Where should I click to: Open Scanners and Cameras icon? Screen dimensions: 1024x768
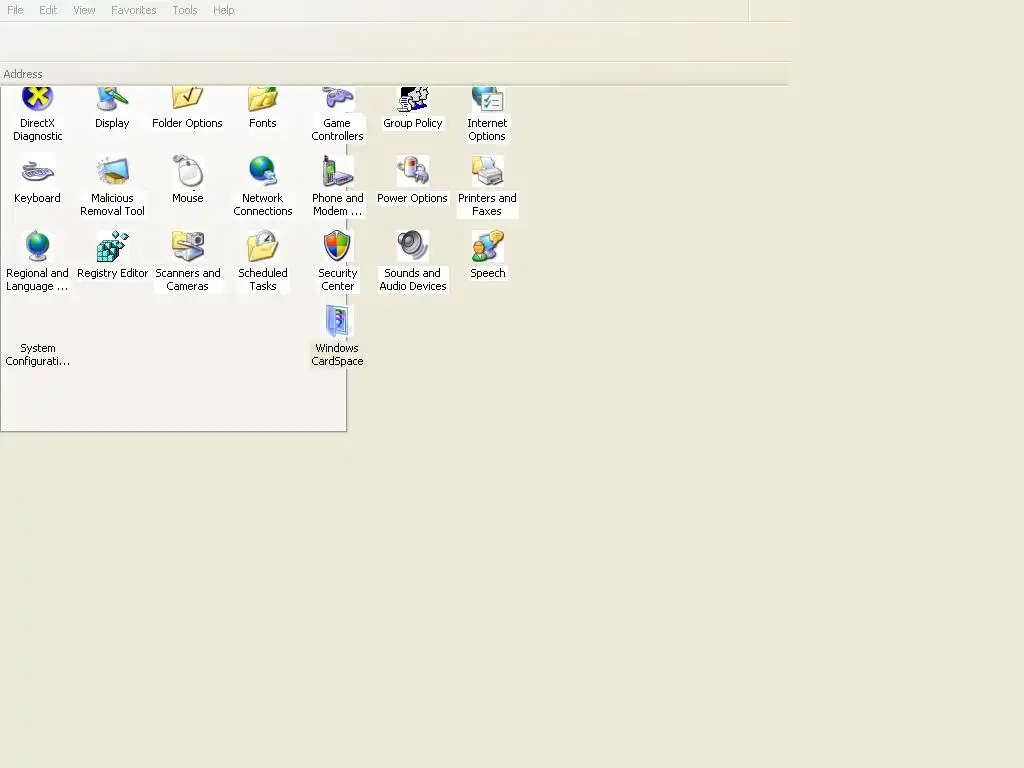(x=187, y=246)
